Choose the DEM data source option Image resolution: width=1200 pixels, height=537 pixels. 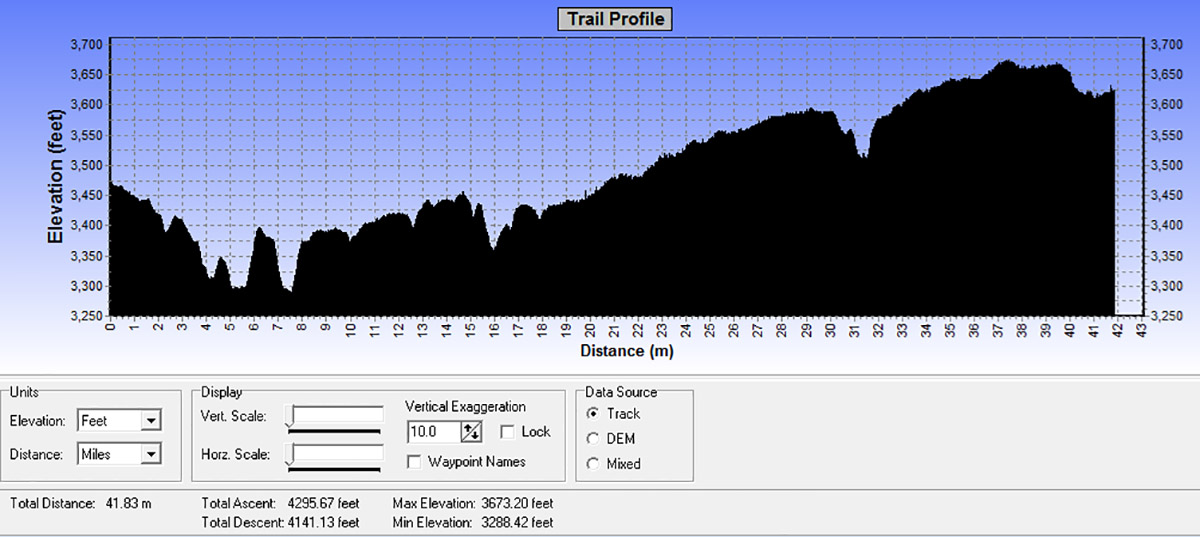pyautogui.click(x=593, y=439)
